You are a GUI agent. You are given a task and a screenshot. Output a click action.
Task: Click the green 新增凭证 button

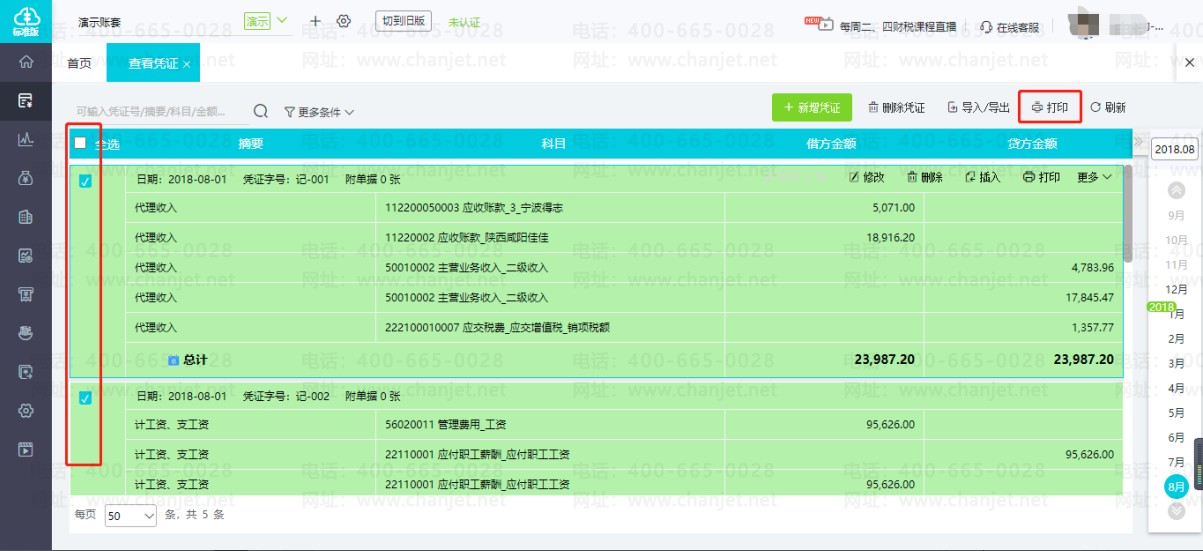[812, 107]
